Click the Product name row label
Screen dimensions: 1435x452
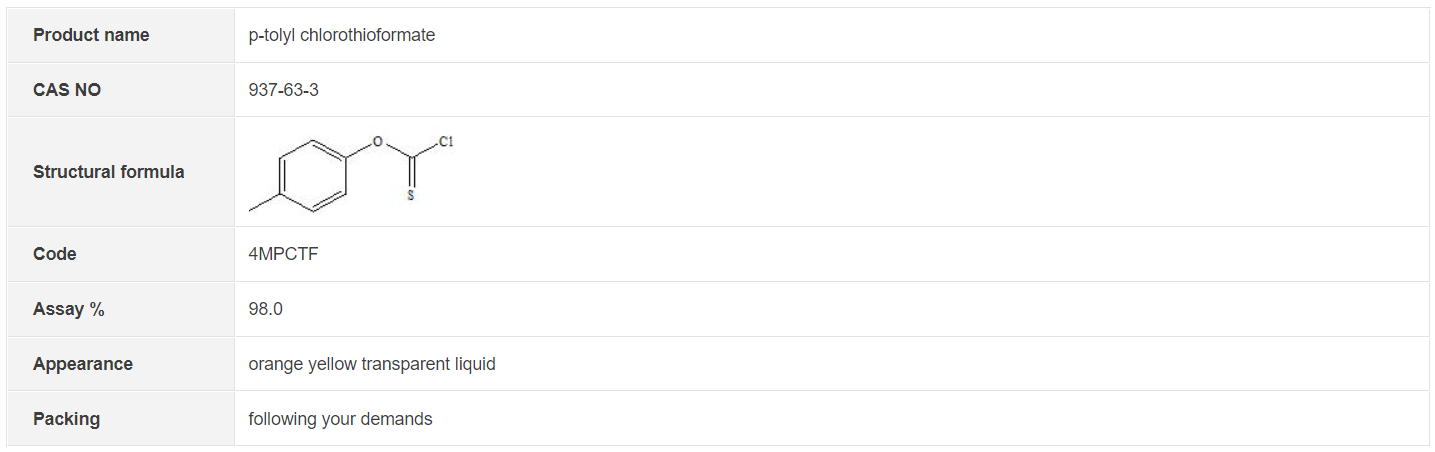91,35
